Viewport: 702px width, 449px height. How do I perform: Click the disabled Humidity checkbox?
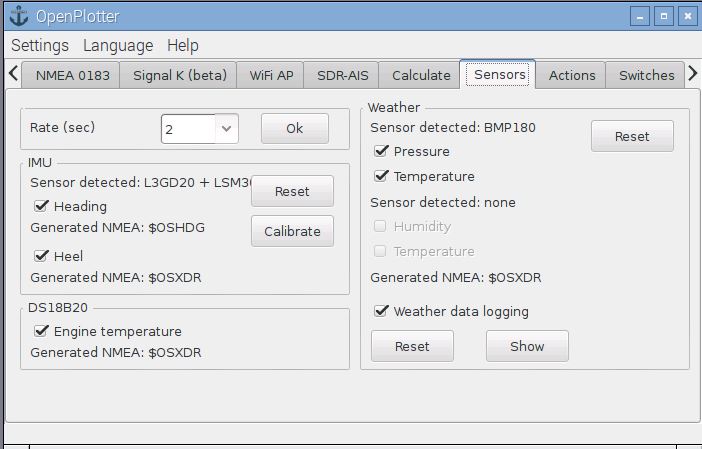coord(380,226)
